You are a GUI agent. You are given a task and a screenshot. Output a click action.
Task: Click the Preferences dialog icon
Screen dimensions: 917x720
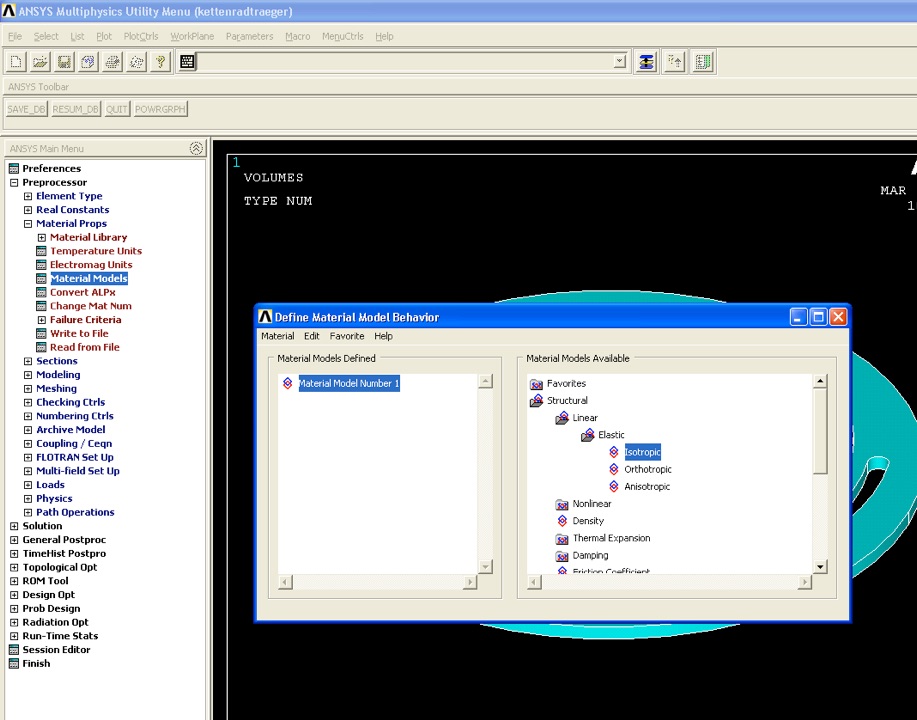(x=14, y=168)
